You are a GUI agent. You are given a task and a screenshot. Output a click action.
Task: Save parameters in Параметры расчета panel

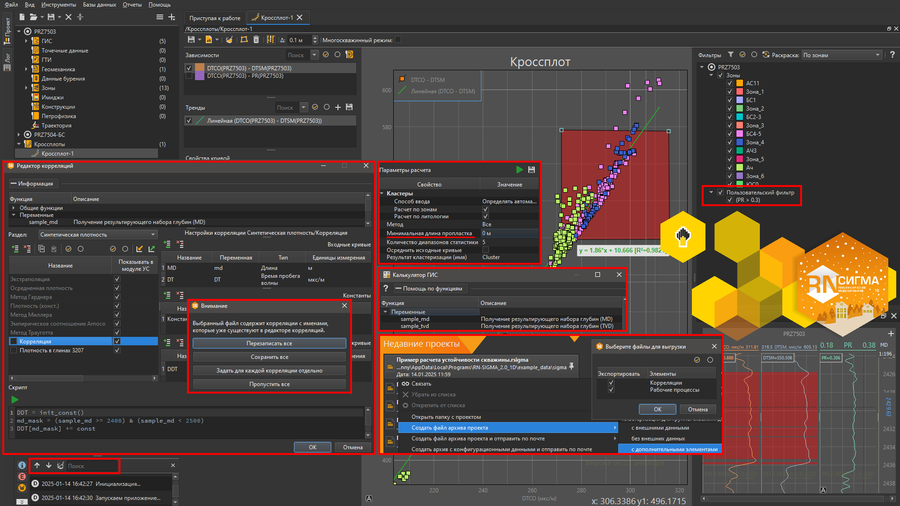[531, 170]
